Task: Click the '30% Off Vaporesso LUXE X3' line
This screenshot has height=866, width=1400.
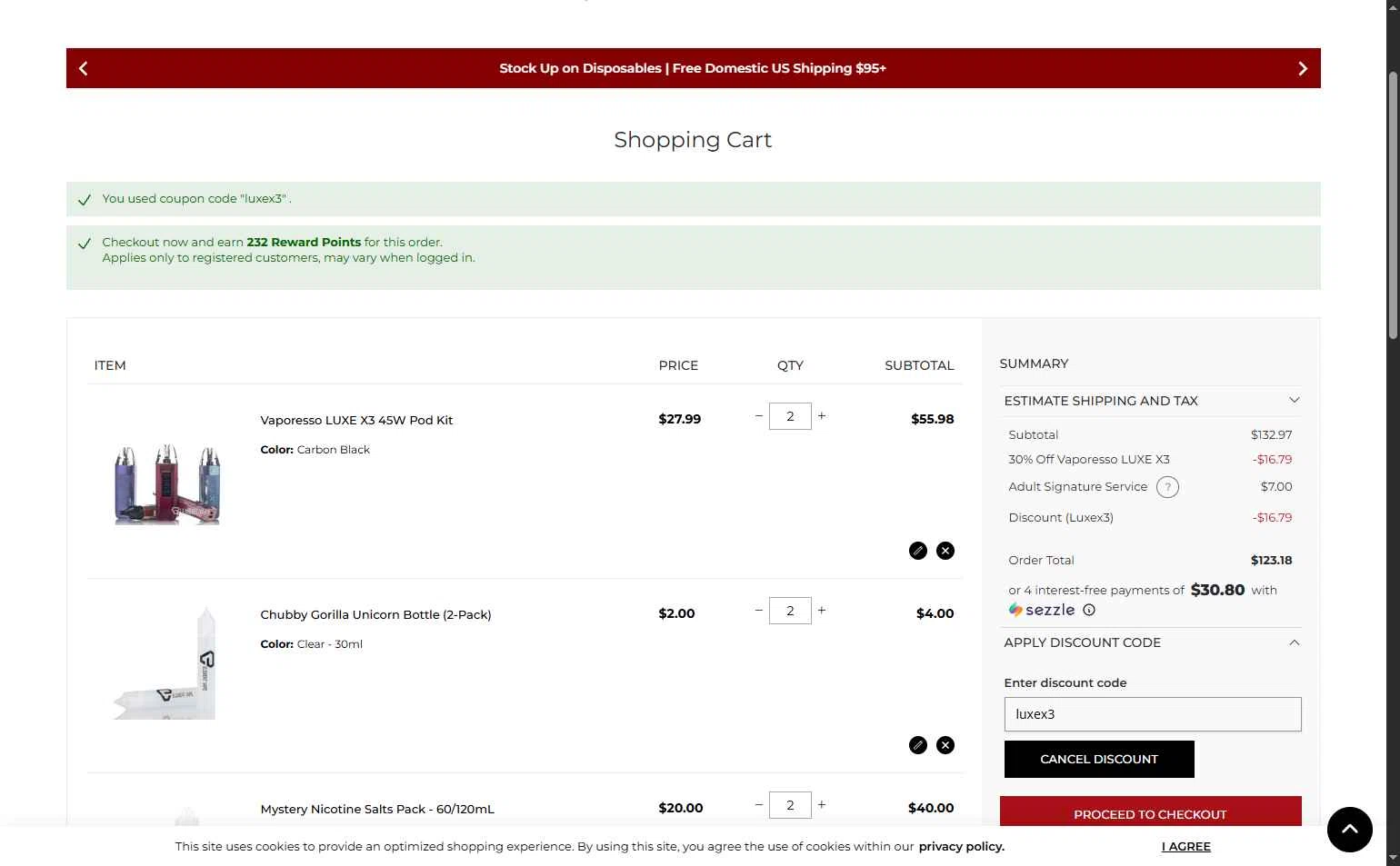Action: pos(1150,460)
